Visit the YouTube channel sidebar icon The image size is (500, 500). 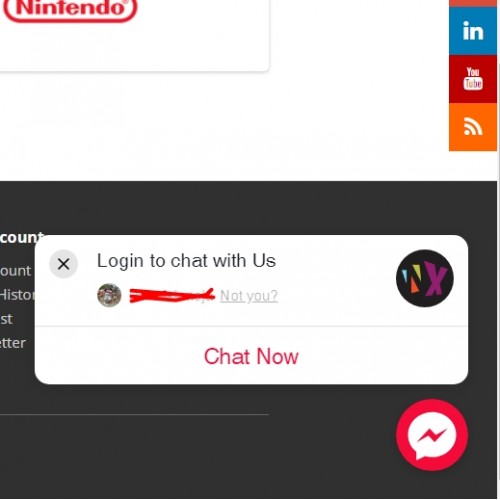pyautogui.click(x=473, y=79)
